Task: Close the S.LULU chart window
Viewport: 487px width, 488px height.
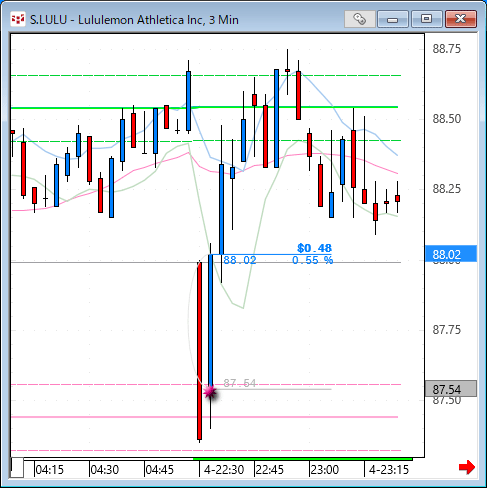Action: 460,19
